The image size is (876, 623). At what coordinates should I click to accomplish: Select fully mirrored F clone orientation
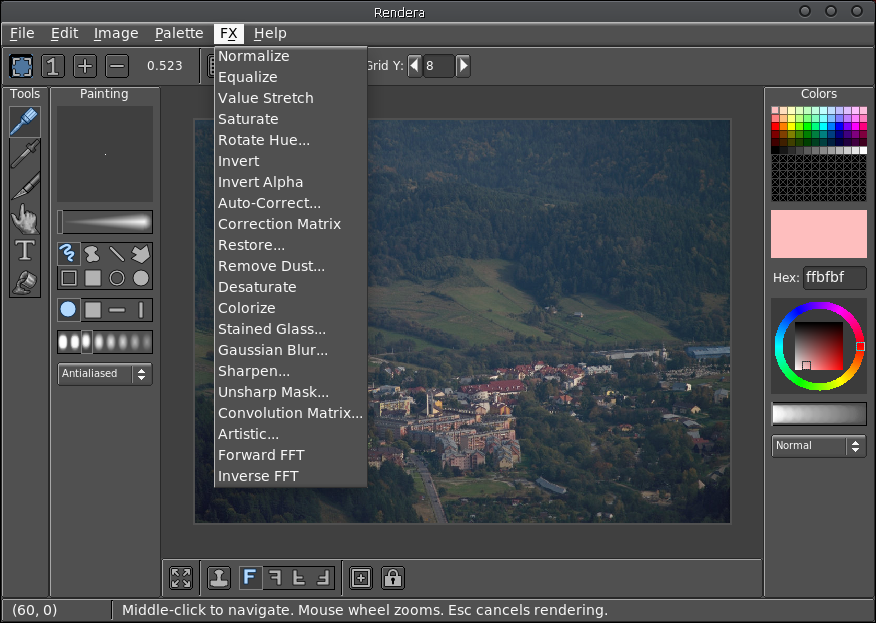(x=323, y=578)
